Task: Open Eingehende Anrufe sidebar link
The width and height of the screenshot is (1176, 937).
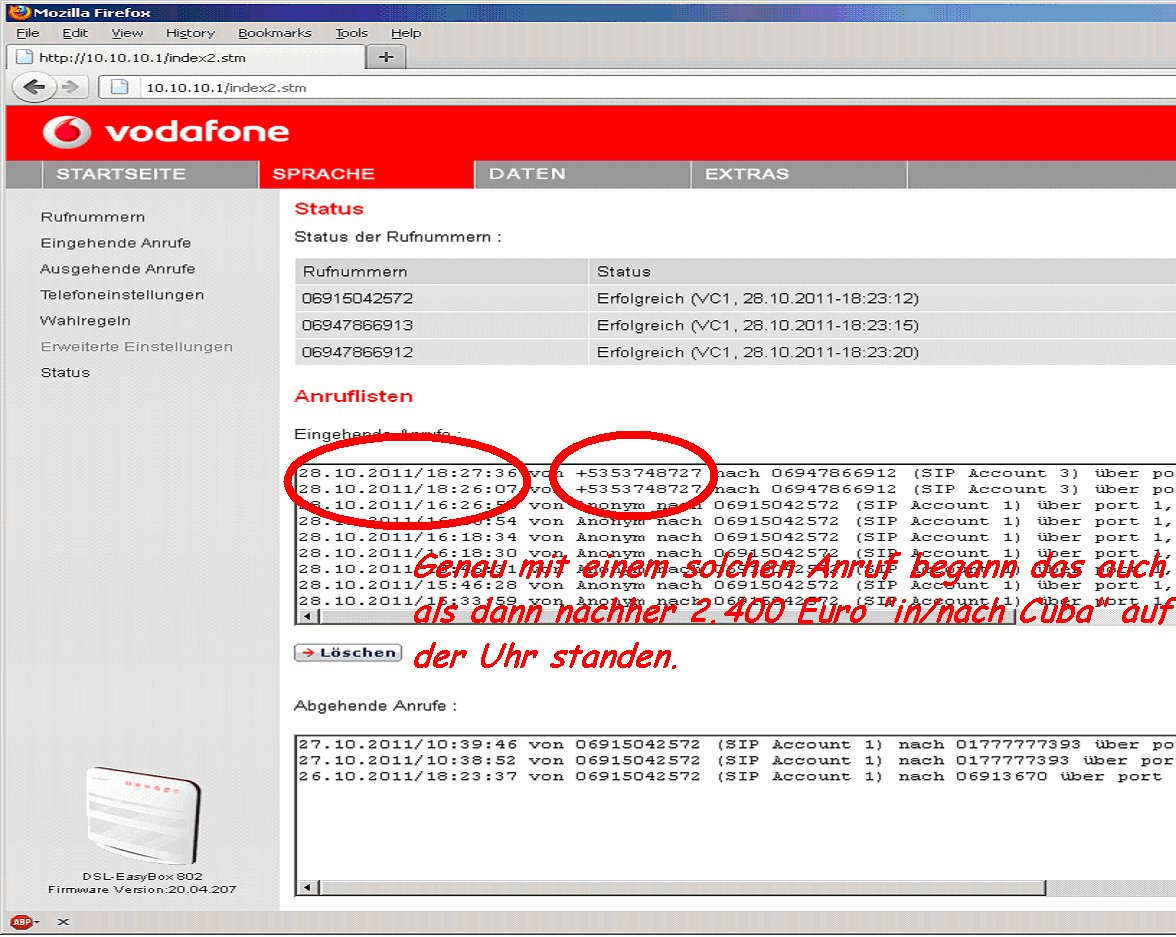Action: pyautogui.click(x=115, y=243)
